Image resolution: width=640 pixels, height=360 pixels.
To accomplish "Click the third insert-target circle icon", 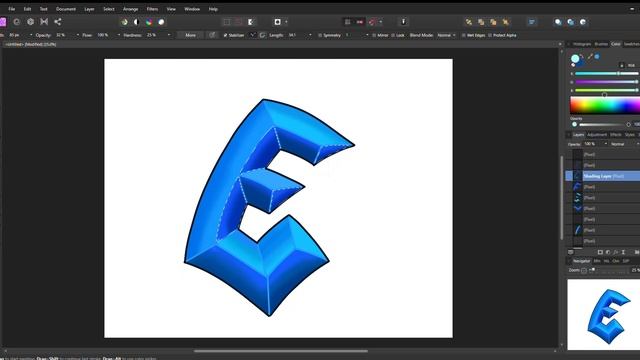I will click(x=583, y=22).
